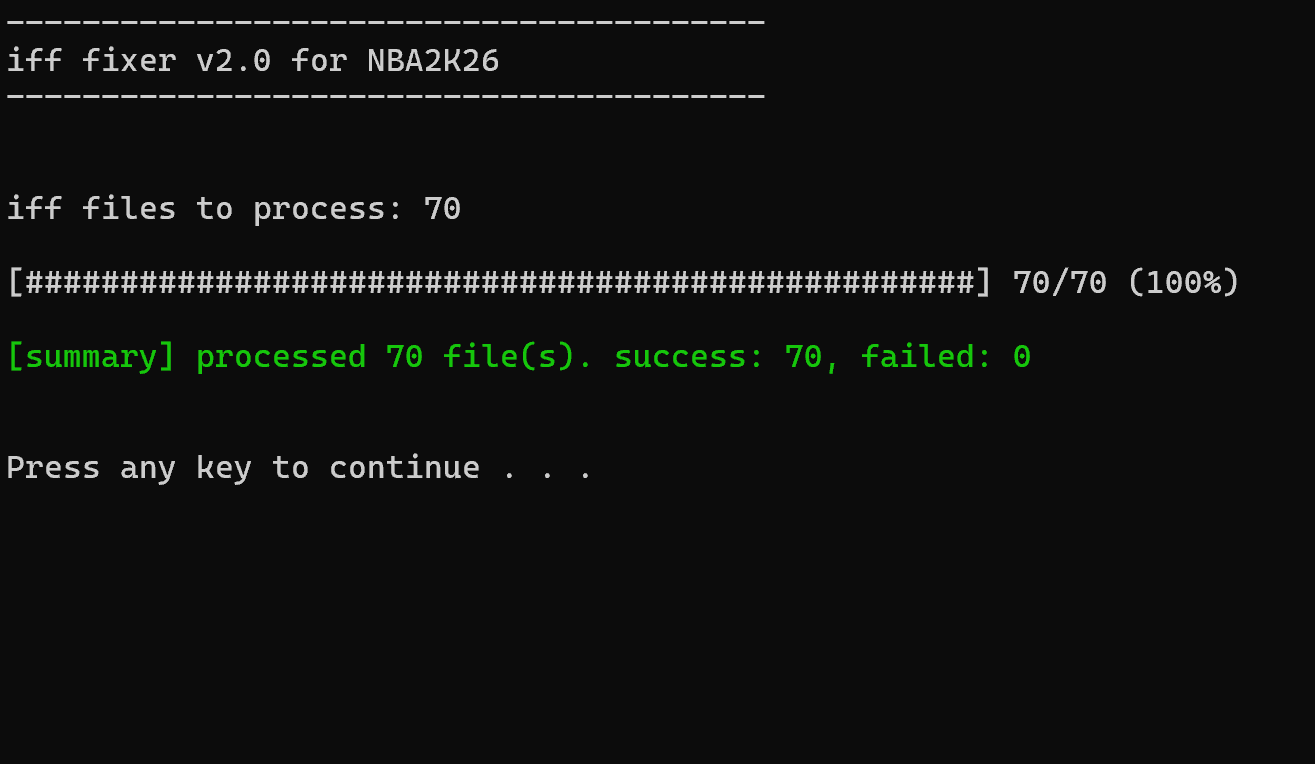Click the "success: 70" result

click(718, 357)
